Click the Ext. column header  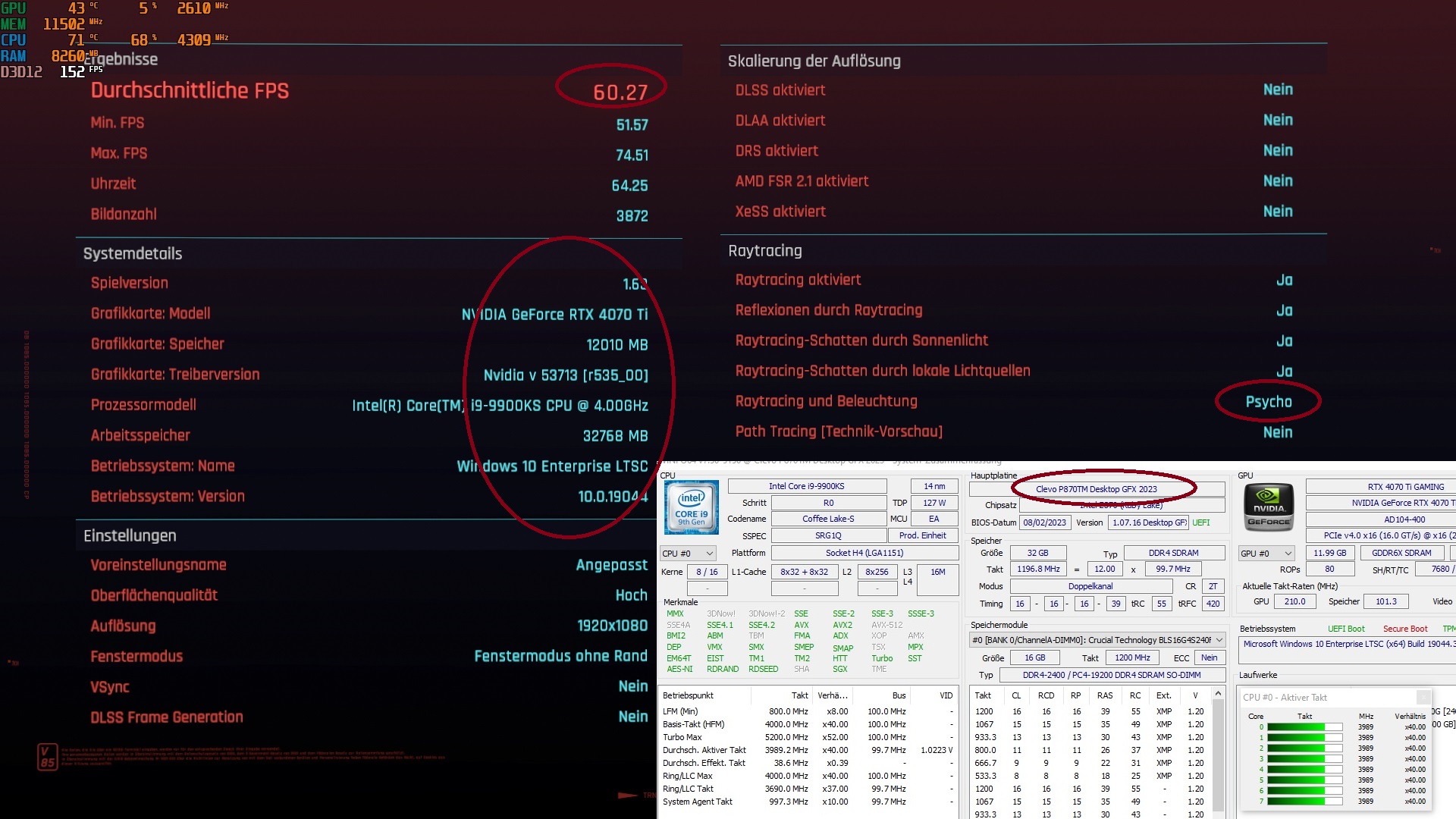pos(1163,695)
